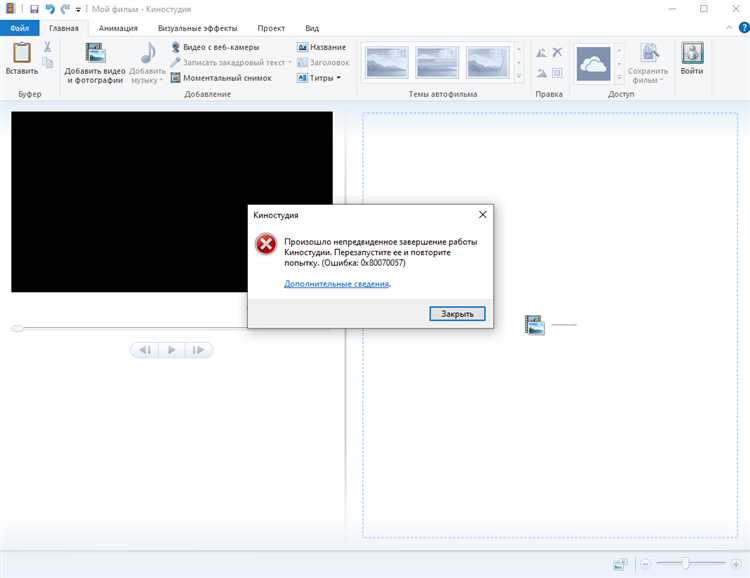Click the red error icon in dialog

pos(266,244)
